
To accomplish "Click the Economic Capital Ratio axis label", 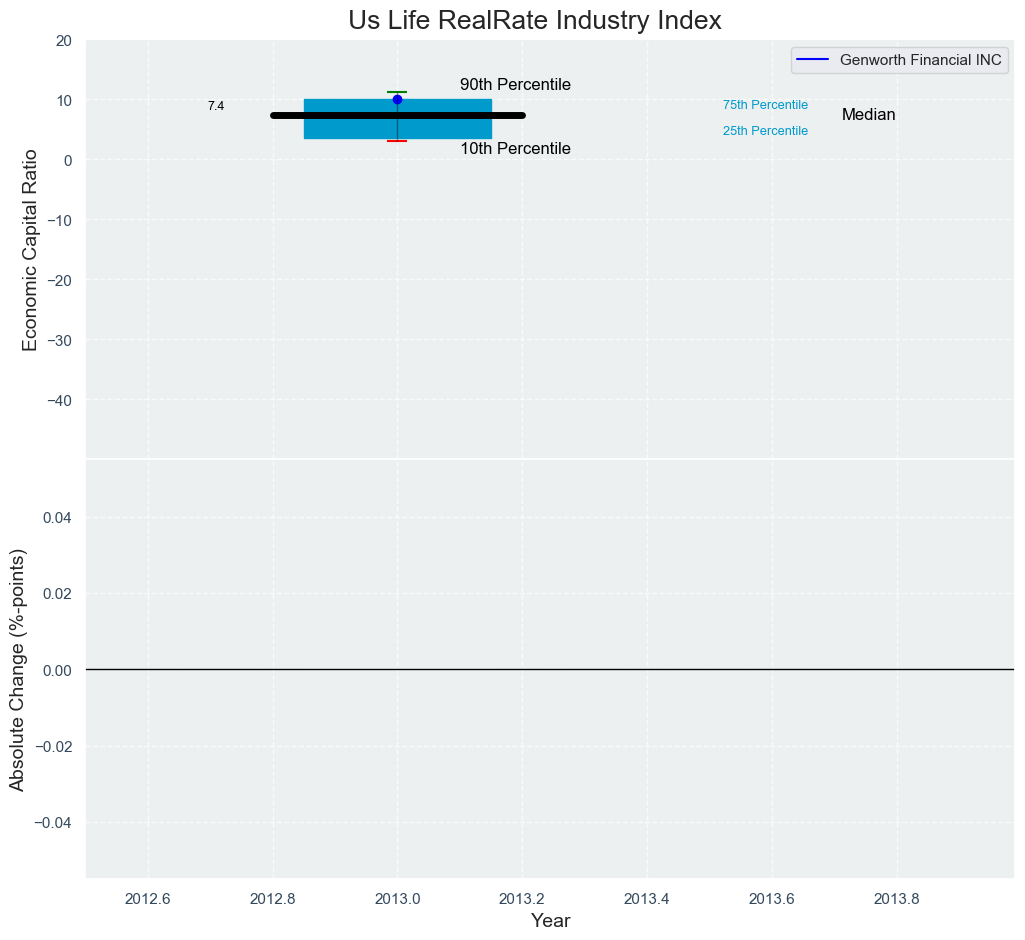I will (30, 250).
